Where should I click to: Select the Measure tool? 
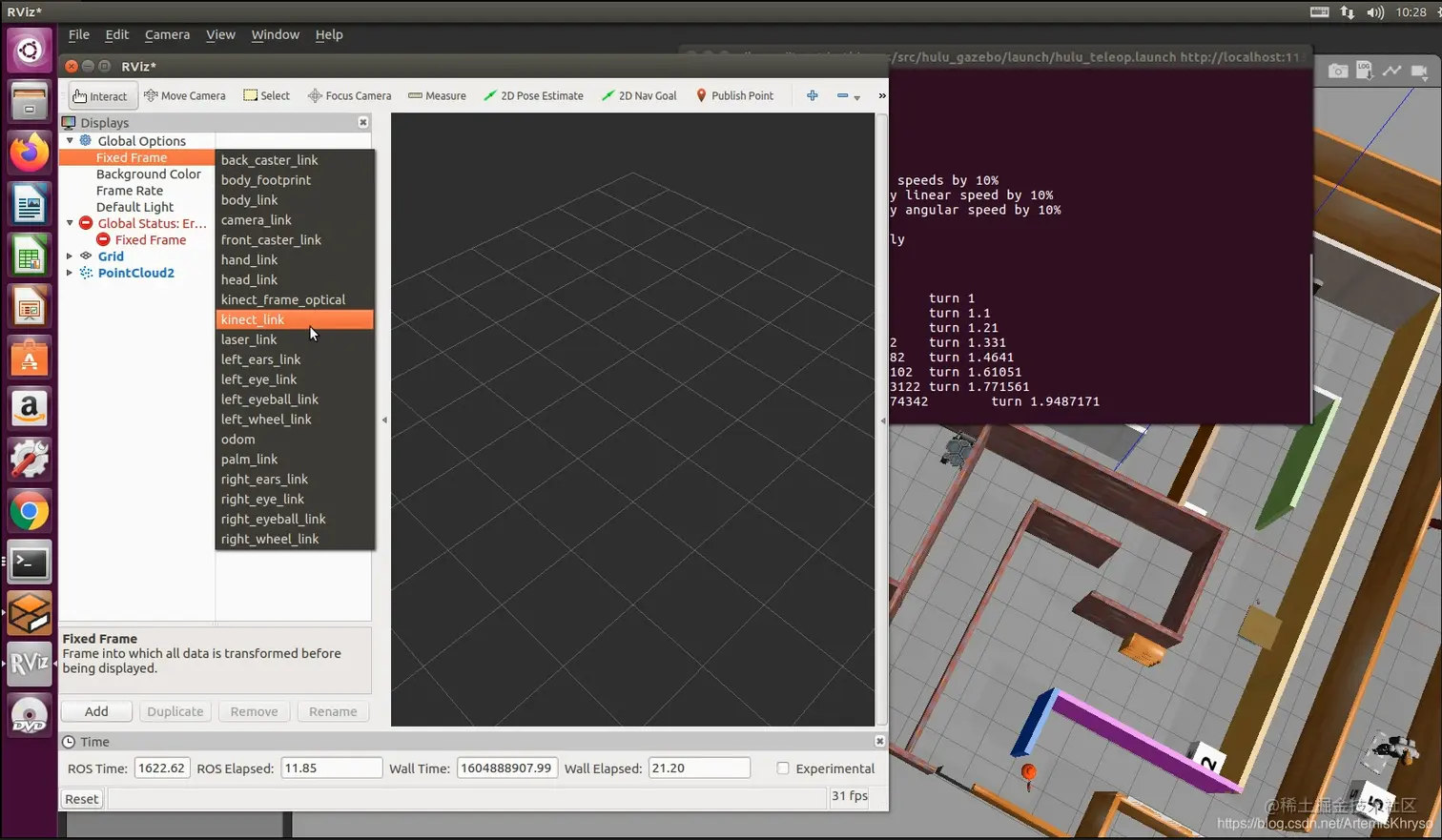437,96
